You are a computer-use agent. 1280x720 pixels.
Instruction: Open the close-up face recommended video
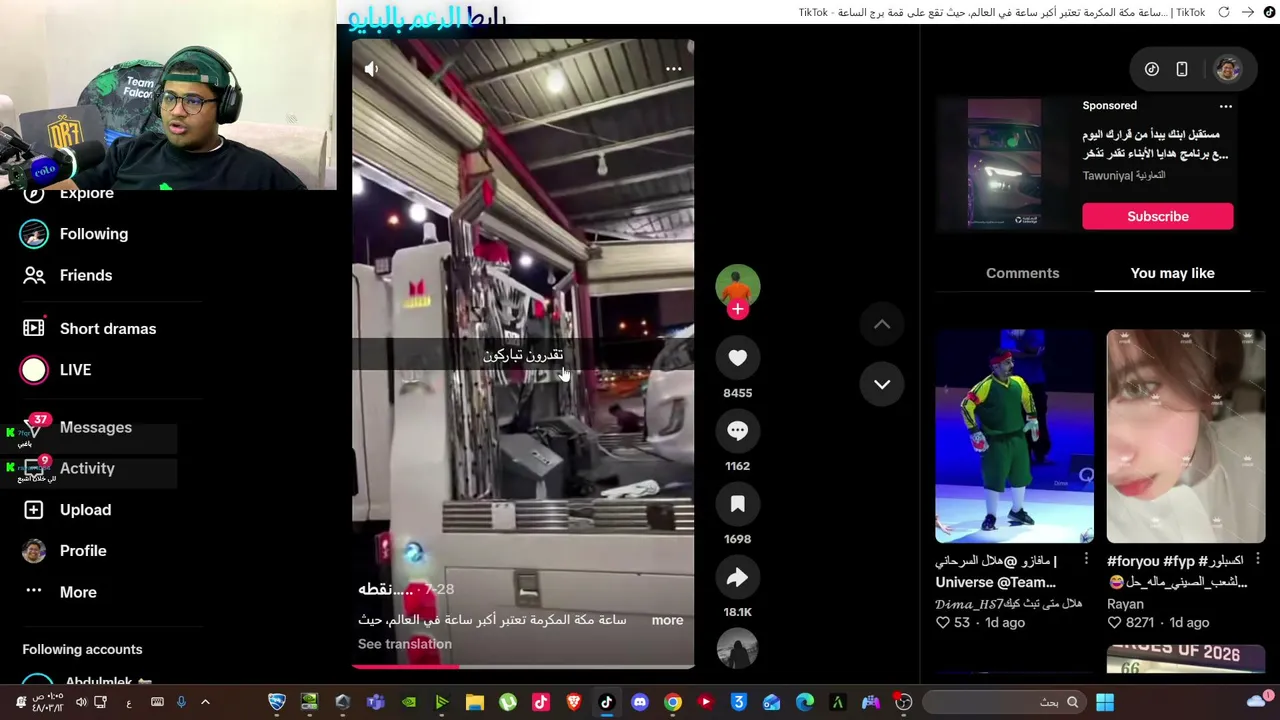tap(1186, 436)
